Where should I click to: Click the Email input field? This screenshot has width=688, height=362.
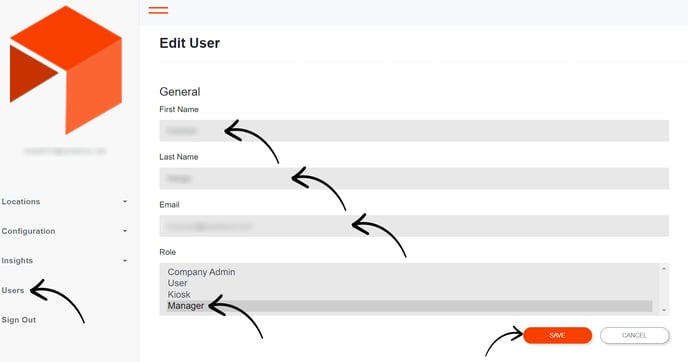coord(414,226)
